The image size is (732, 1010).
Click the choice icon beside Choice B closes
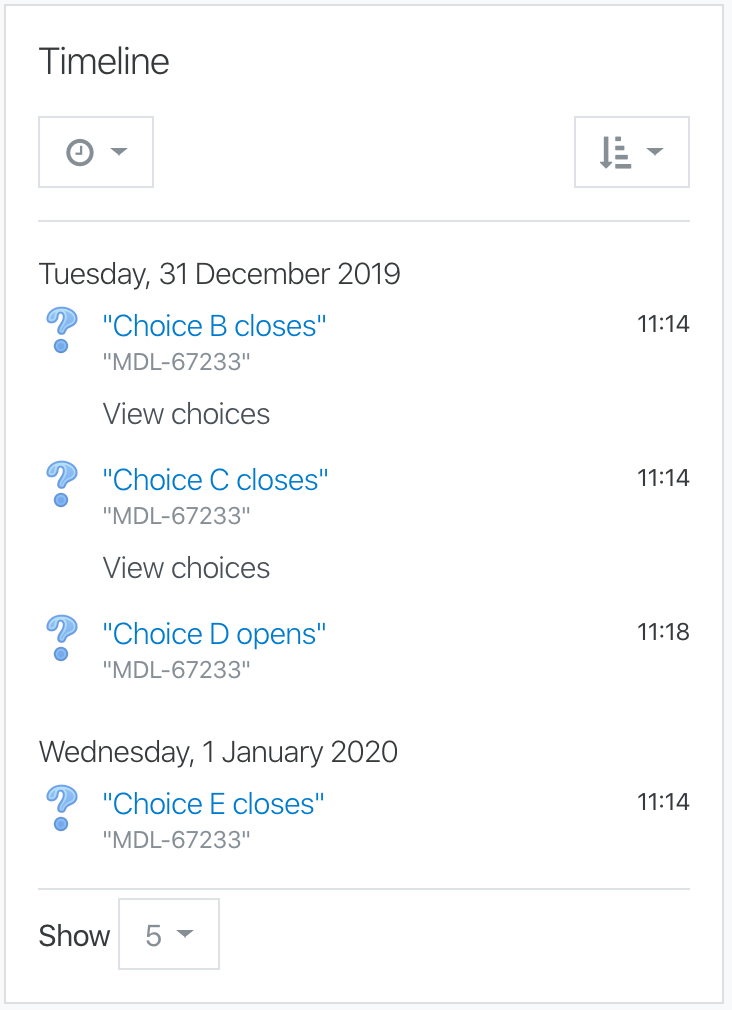click(x=62, y=330)
